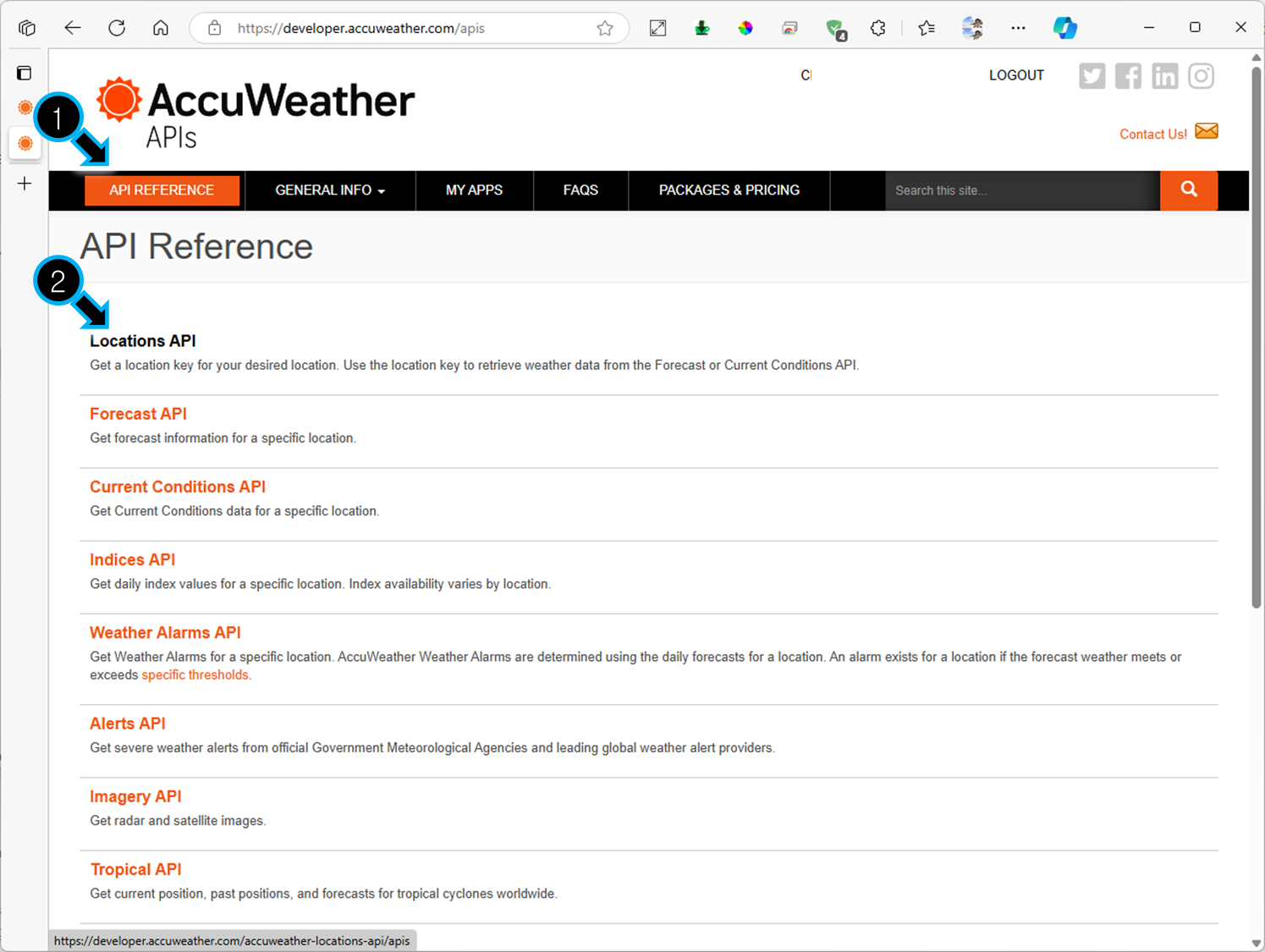
Task: Click the scrollbar up arrow
Action: [x=1257, y=57]
